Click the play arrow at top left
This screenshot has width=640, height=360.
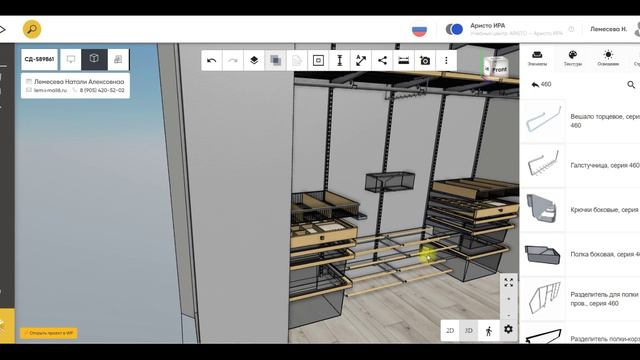coord(3,29)
